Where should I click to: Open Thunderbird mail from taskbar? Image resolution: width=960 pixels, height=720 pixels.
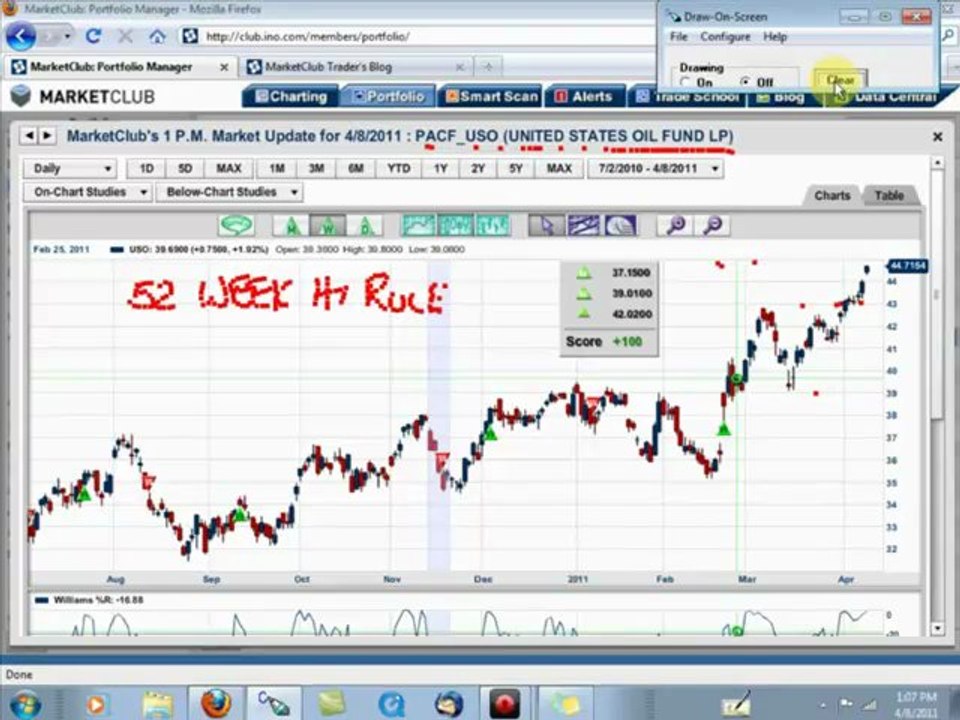click(448, 705)
